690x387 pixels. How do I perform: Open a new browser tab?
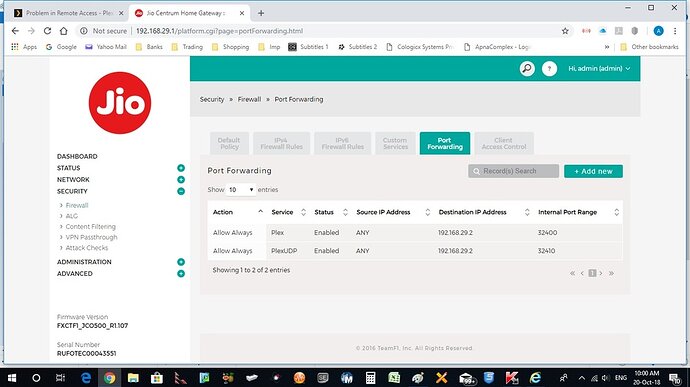tap(261, 13)
